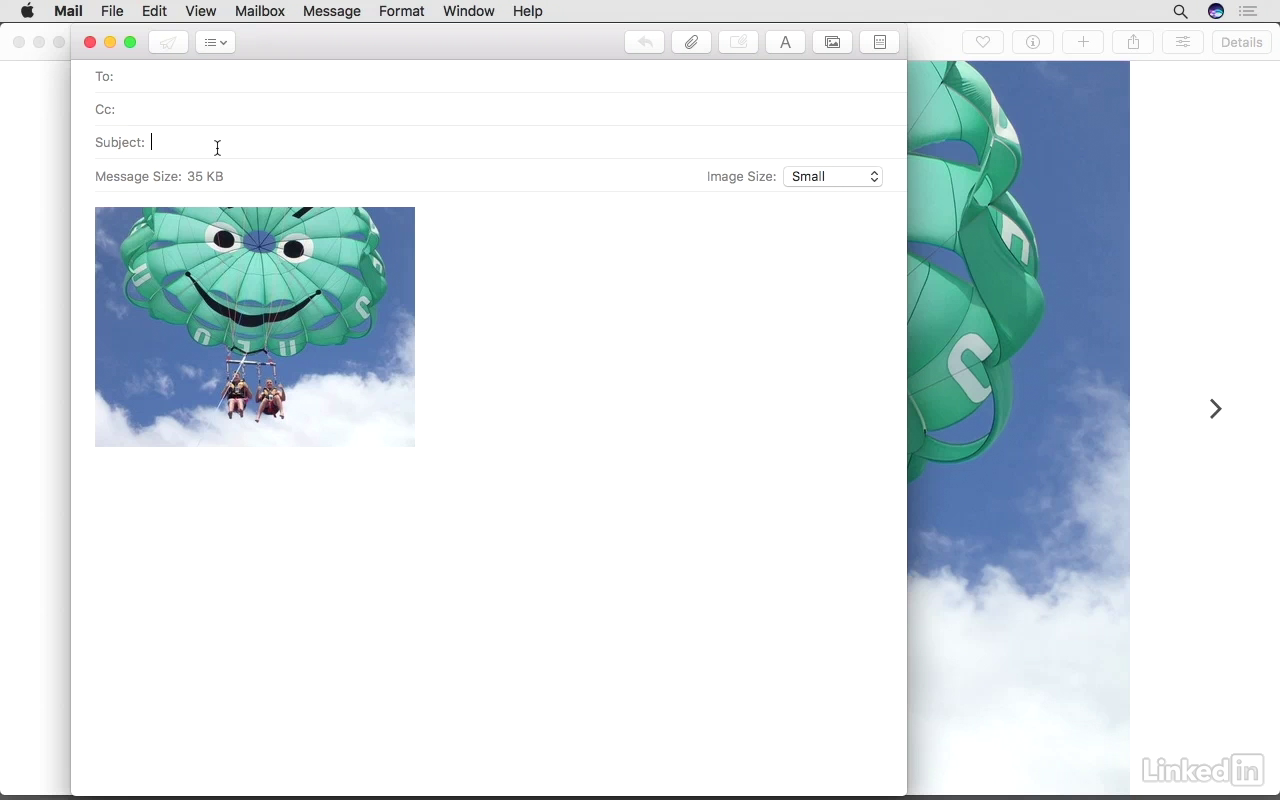Click the Reply arrow toolbar icon
Screen dimensions: 1280x800
[645, 42]
